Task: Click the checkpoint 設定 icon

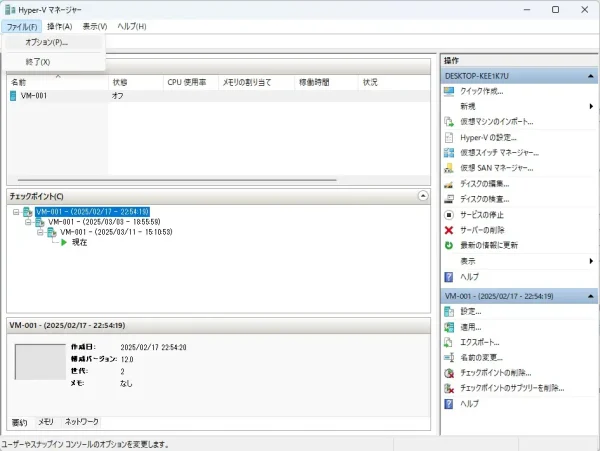Action: (x=449, y=312)
